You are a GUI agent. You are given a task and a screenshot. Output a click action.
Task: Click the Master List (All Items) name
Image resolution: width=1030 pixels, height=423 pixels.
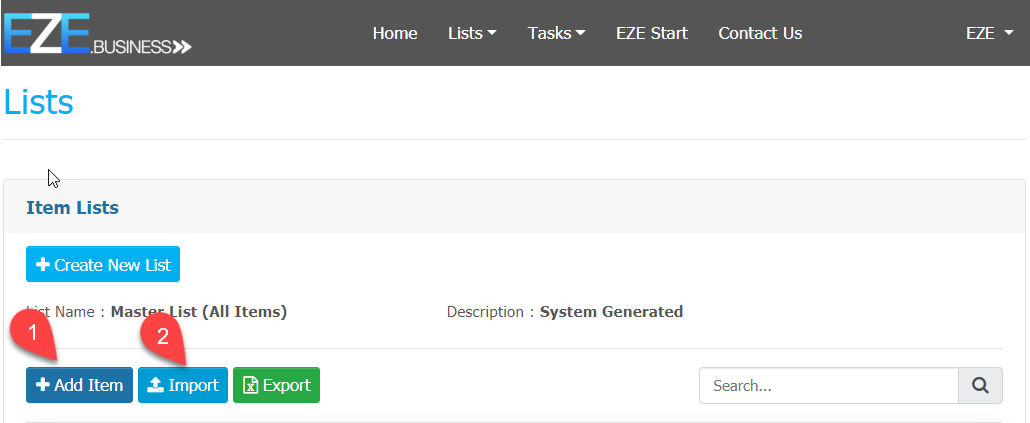199,312
